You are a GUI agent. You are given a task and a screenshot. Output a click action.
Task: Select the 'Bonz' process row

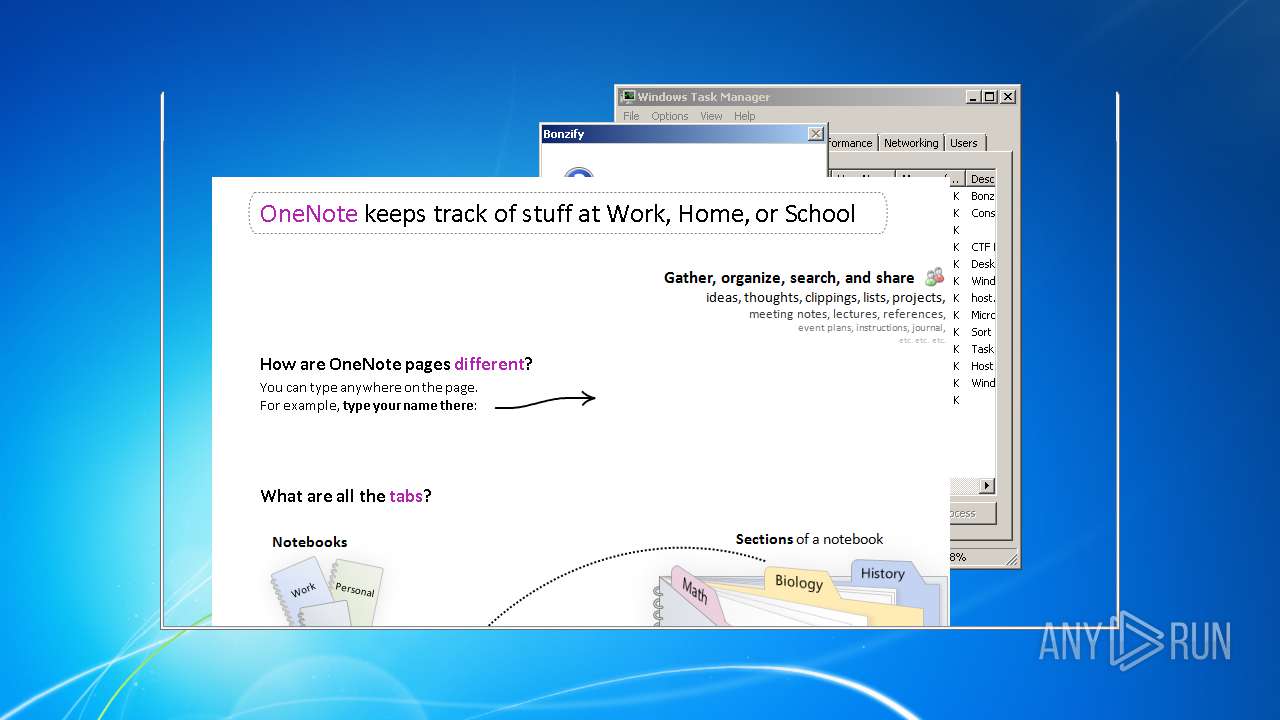pyautogui.click(x=972, y=196)
